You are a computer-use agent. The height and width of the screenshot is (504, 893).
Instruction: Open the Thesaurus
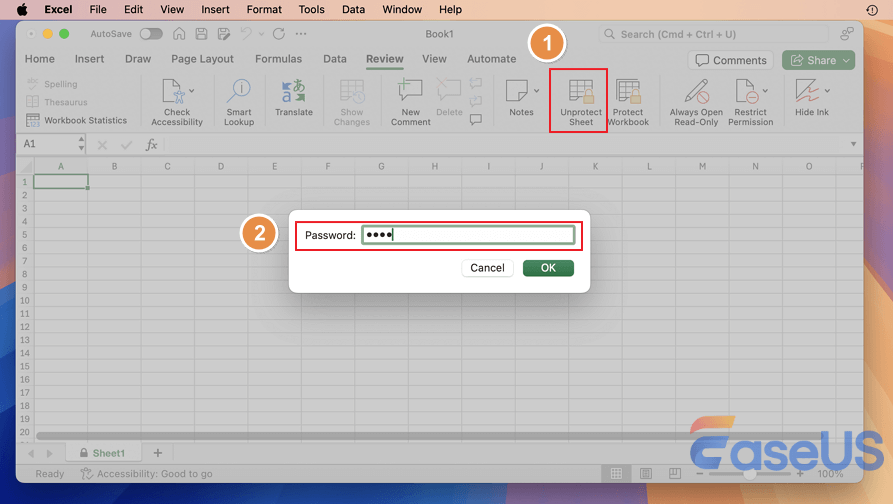(x=57, y=102)
